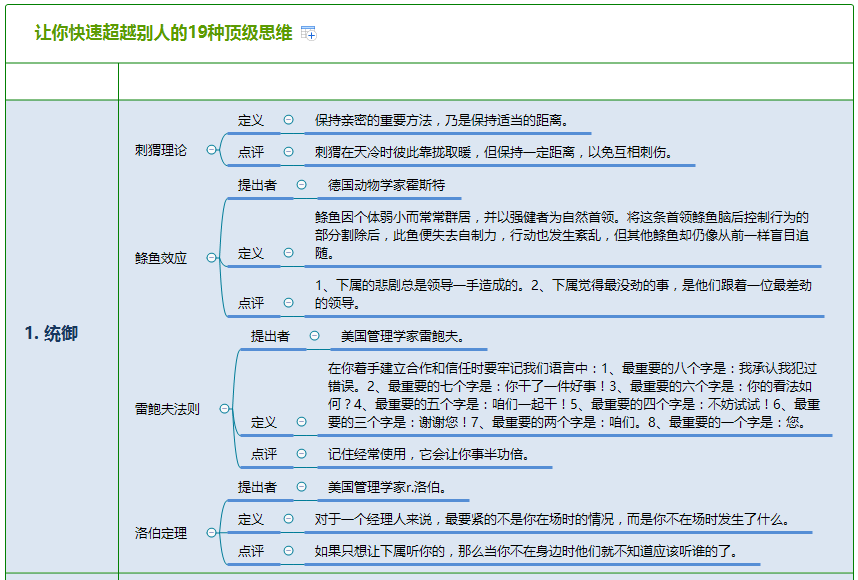Collapse the 点评 node under 刺猬理论
Viewport: 858px width, 580px height.
pyautogui.click(x=288, y=152)
